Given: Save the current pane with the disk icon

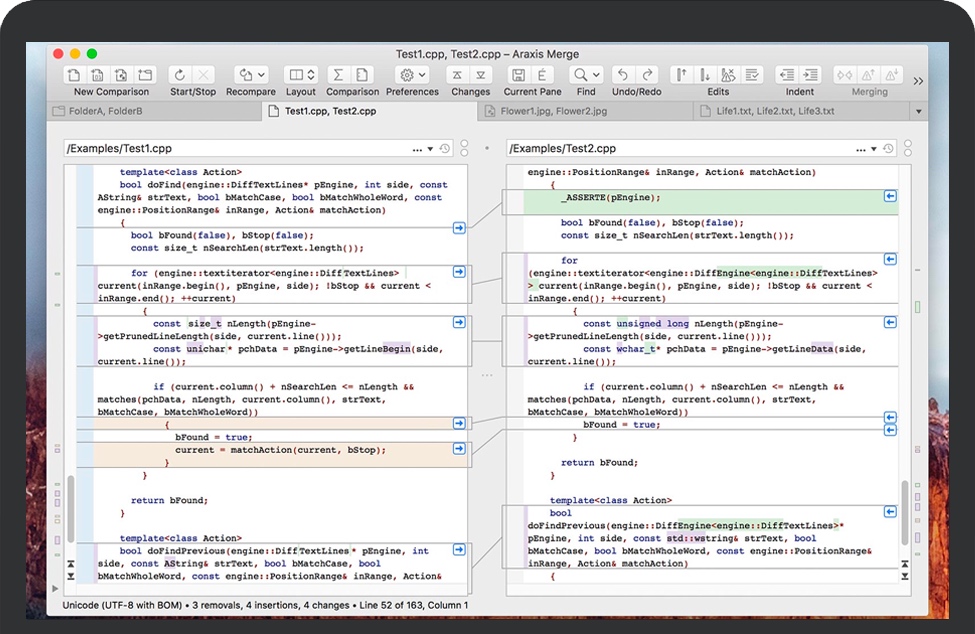Looking at the screenshot, I should click(518, 75).
